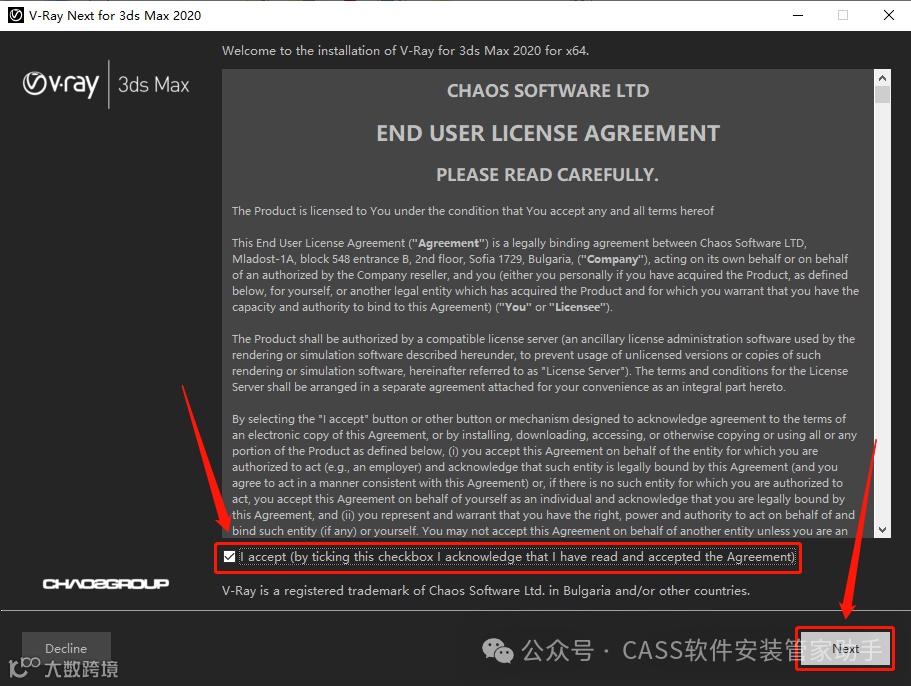Click the CHAOS SOFTWARE LTD heading

click(x=548, y=91)
